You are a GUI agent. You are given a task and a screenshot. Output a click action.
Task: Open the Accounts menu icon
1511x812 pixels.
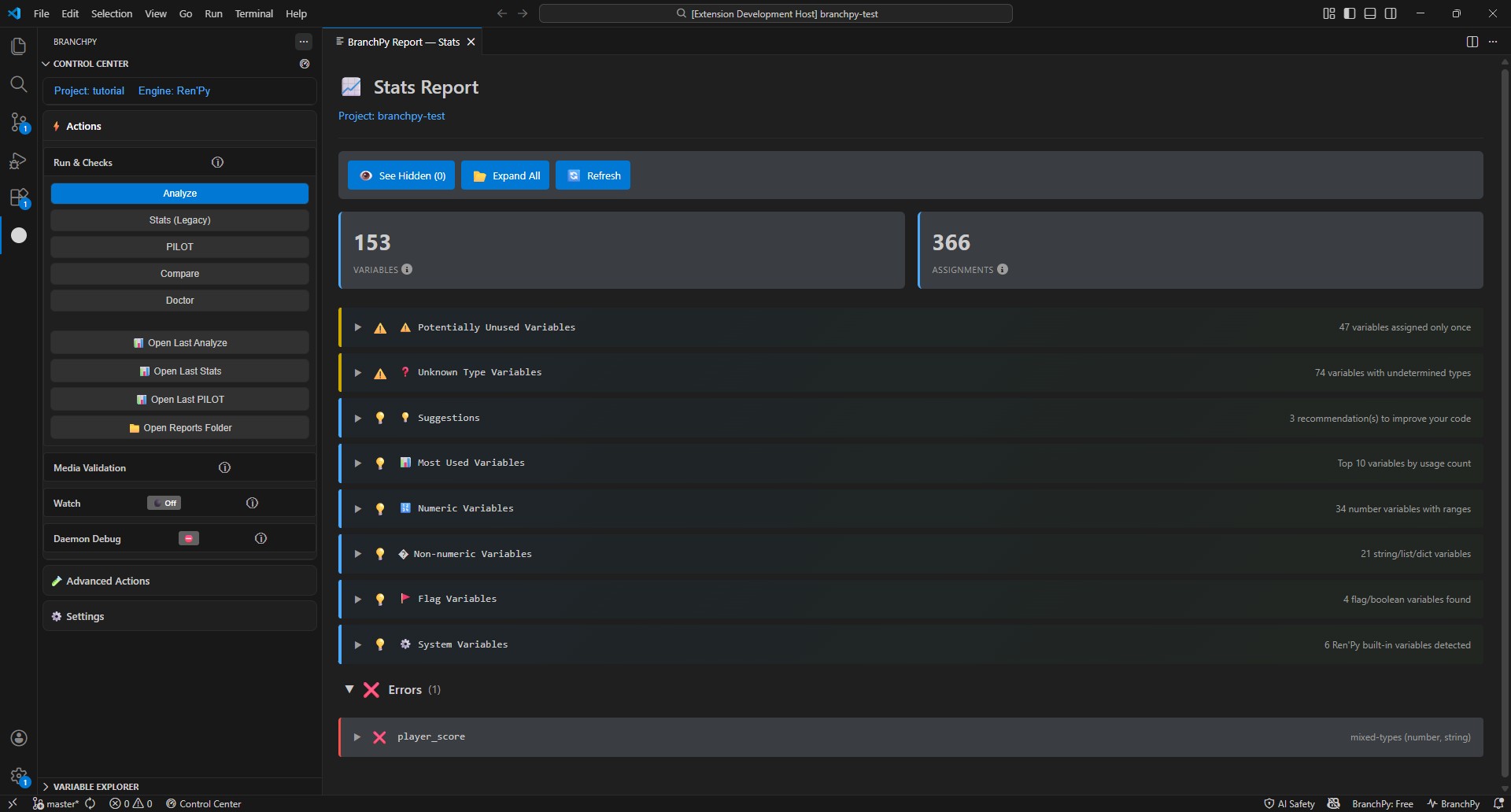[x=18, y=738]
